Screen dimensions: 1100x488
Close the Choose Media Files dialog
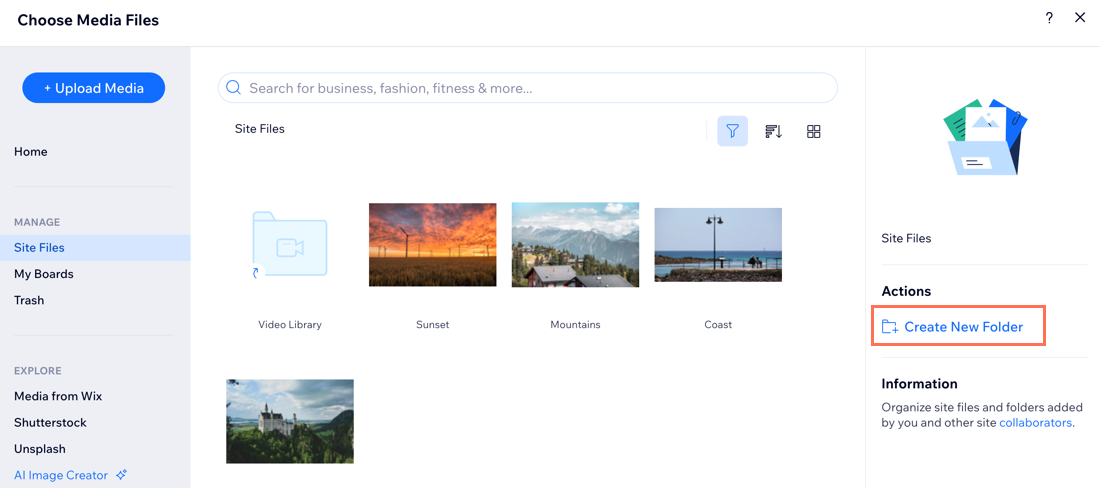pos(1080,18)
